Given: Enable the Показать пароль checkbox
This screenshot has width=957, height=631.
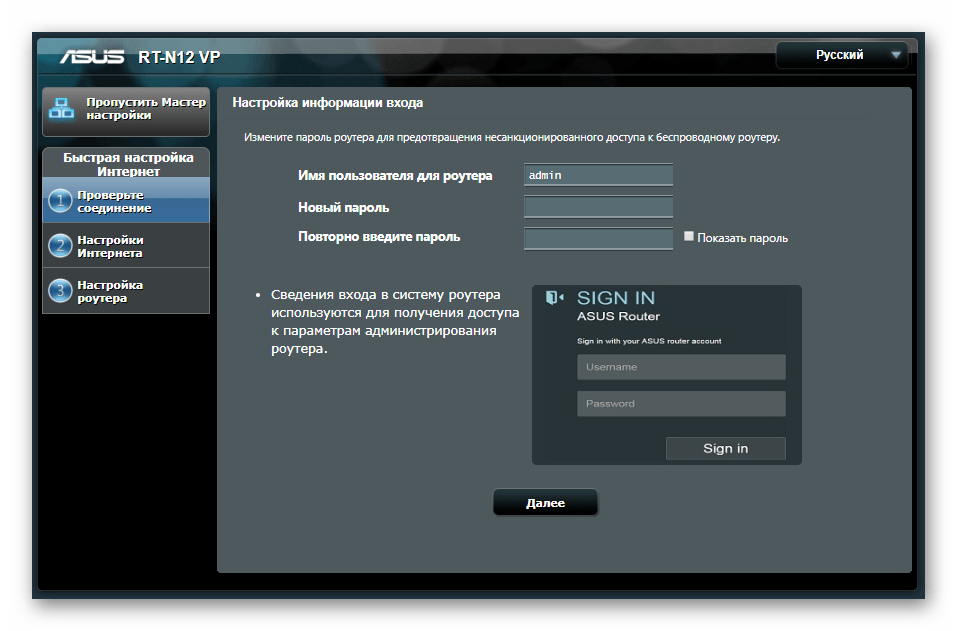Looking at the screenshot, I should click(x=688, y=236).
